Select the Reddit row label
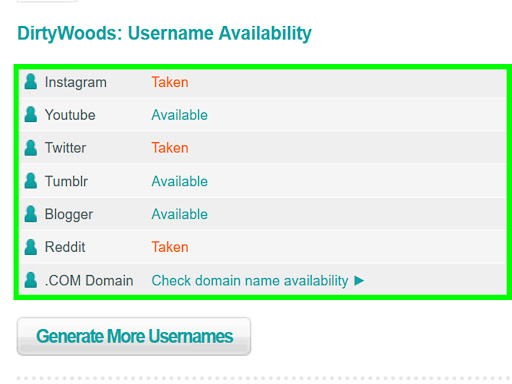512x384 pixels. tap(65, 247)
